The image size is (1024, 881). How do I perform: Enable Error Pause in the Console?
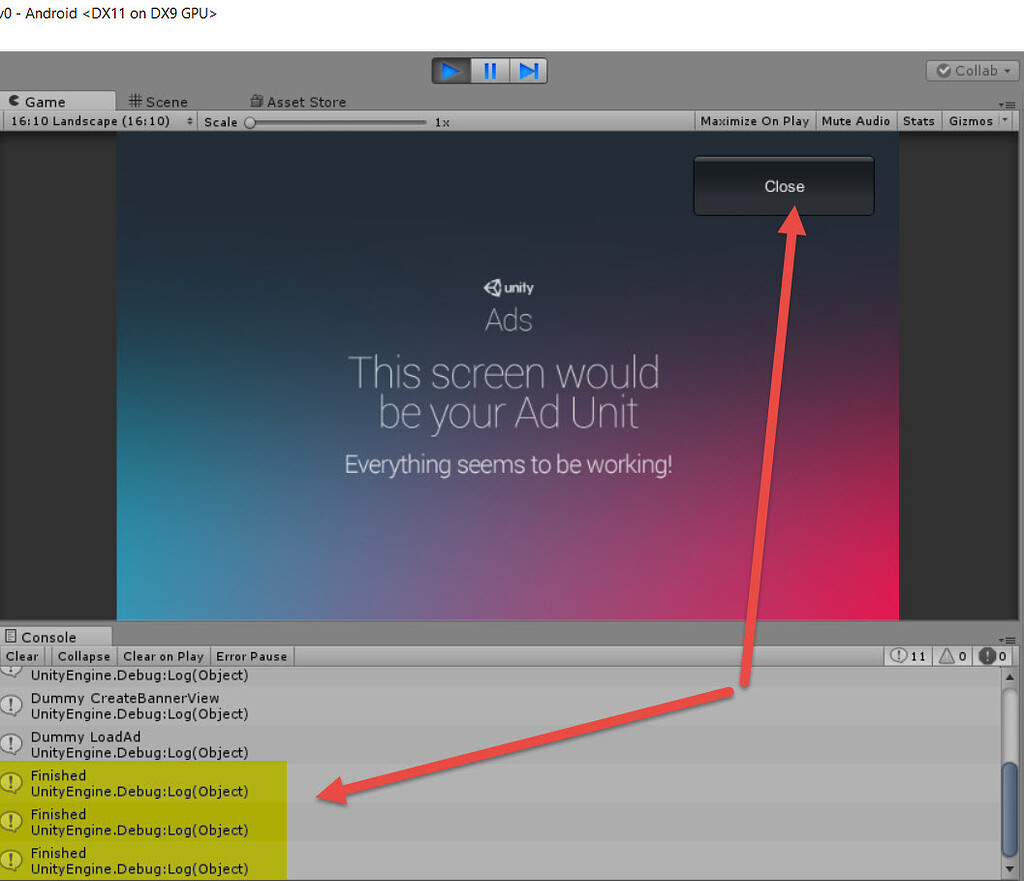pyautogui.click(x=251, y=656)
